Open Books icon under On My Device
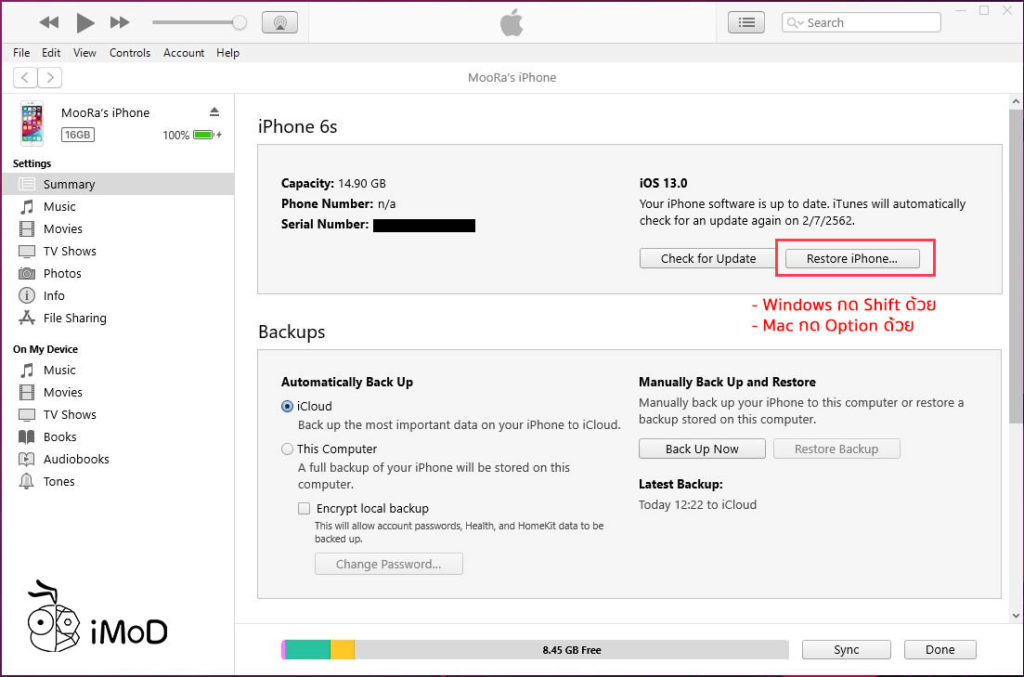This screenshot has height=677, width=1024. tap(27, 437)
